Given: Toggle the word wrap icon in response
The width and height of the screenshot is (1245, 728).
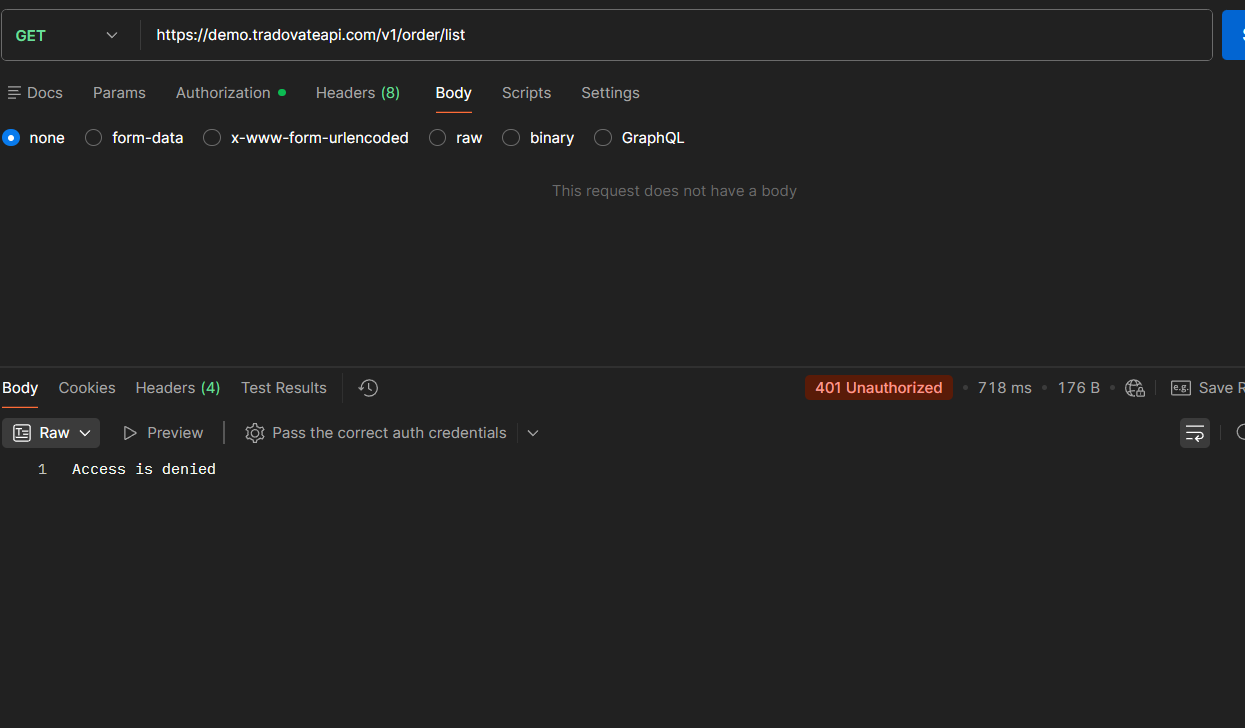Looking at the screenshot, I should pos(1194,433).
